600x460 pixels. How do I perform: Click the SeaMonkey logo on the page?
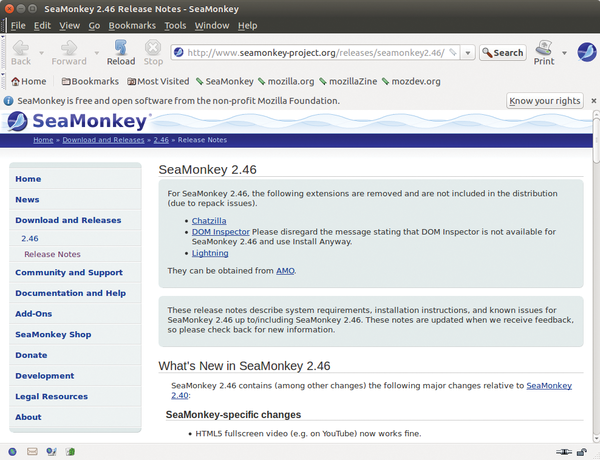pos(78,121)
